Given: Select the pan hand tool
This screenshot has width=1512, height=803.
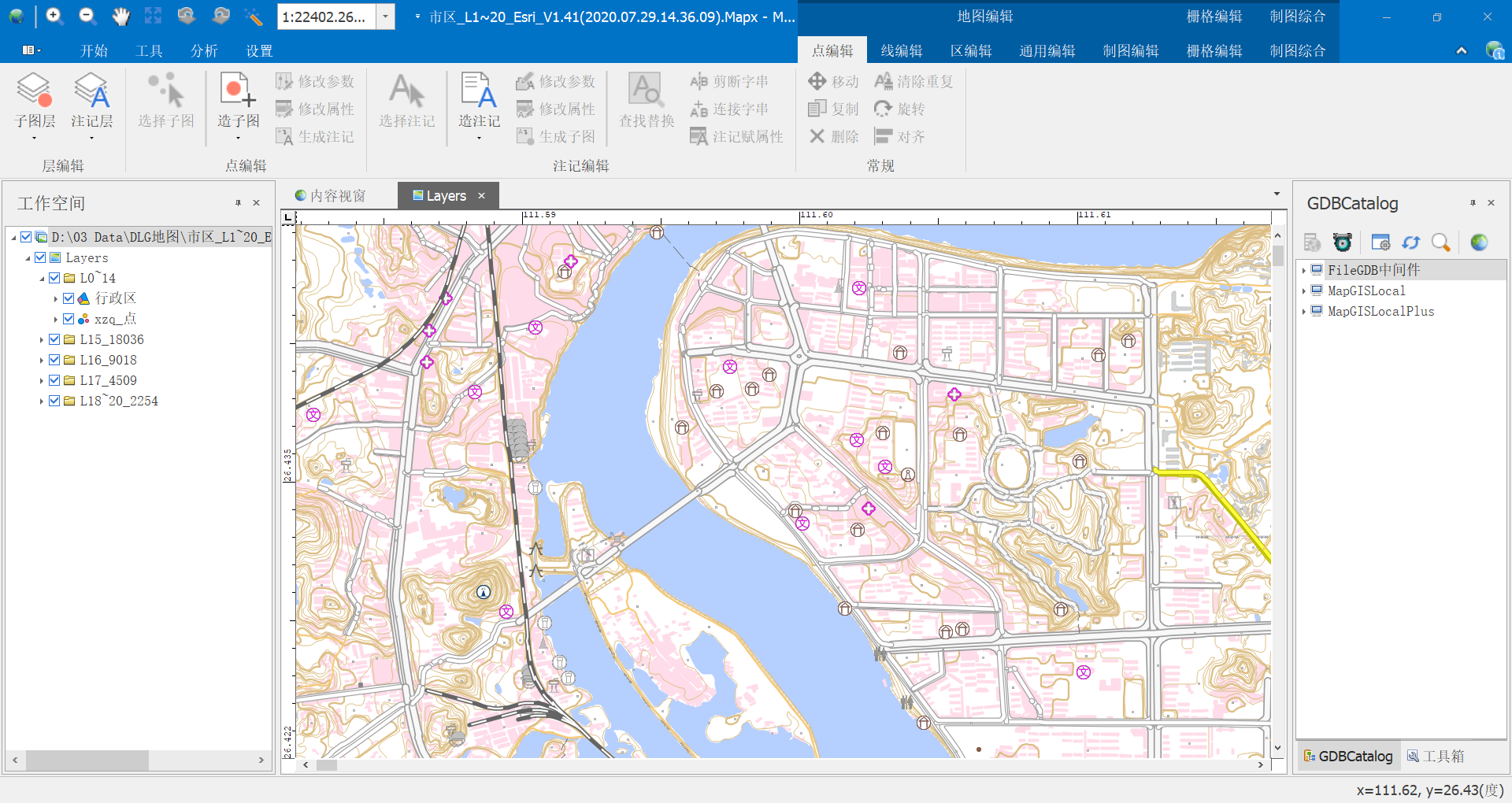Looking at the screenshot, I should tap(120, 16).
